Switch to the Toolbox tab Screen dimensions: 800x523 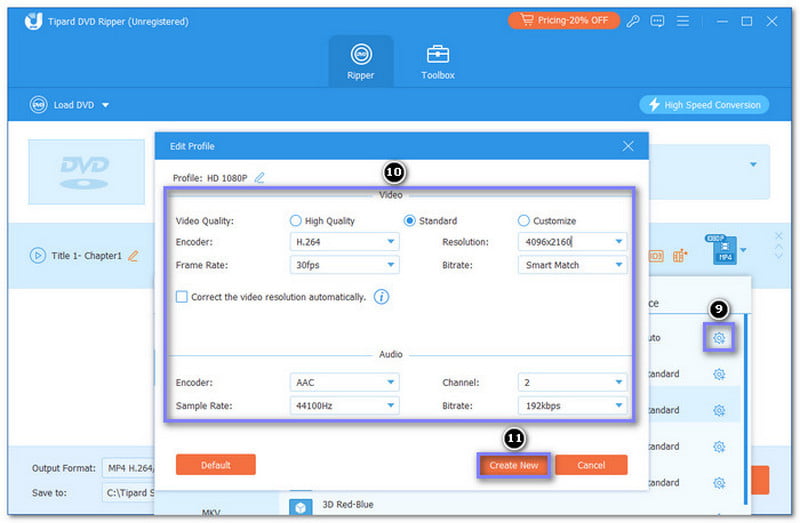coord(438,61)
